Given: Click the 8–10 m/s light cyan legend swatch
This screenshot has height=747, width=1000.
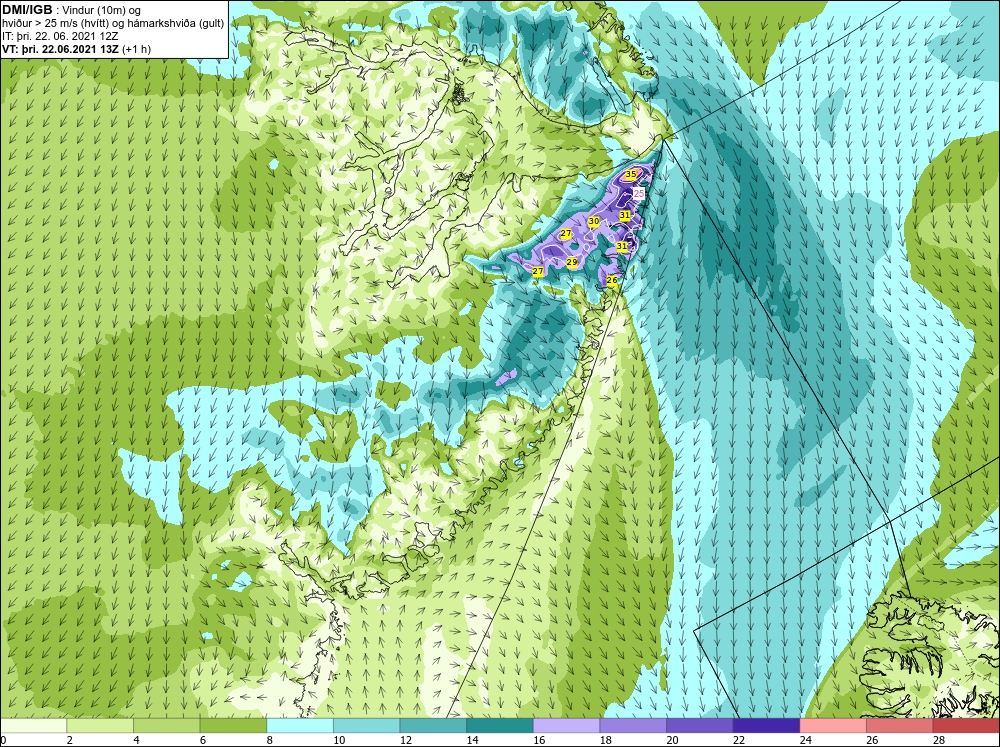Looking at the screenshot, I should pos(300,726).
